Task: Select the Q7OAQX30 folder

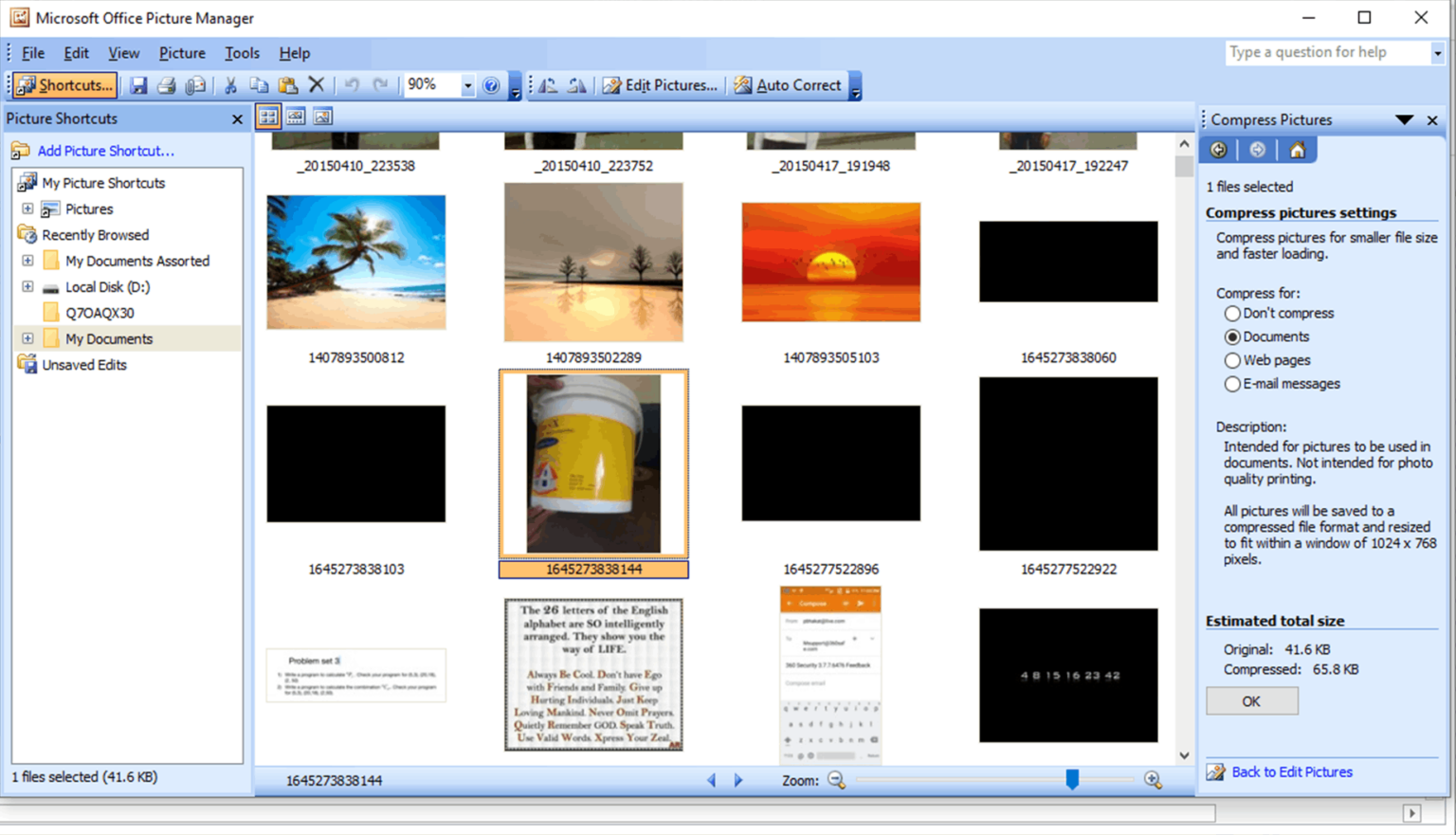Action: [99, 313]
